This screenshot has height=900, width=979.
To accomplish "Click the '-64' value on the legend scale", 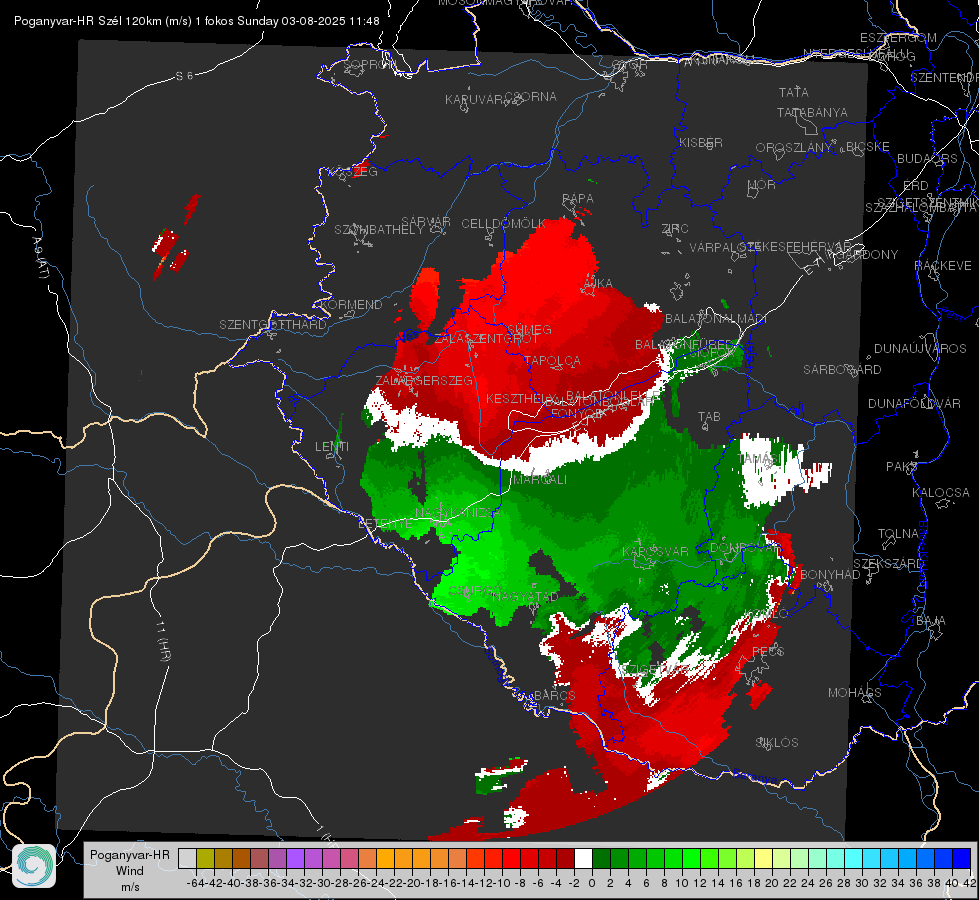I will point(196,883).
